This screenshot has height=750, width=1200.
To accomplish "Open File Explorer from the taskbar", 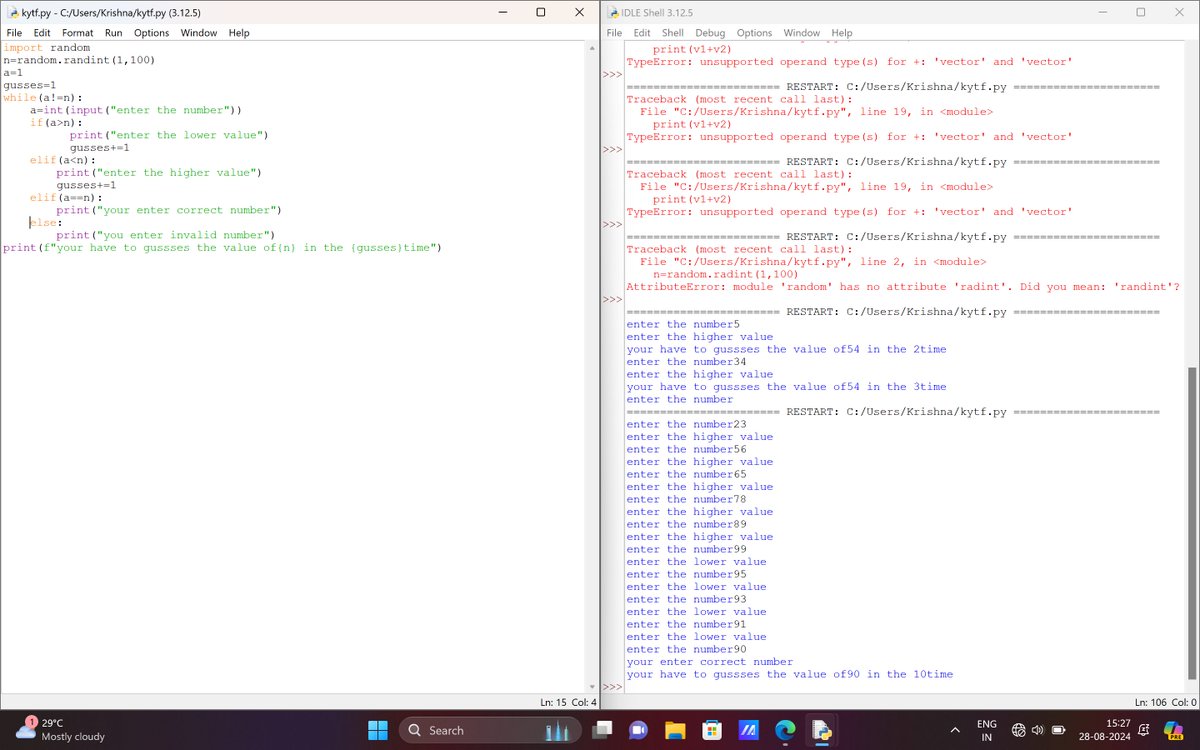I will pos(673,730).
